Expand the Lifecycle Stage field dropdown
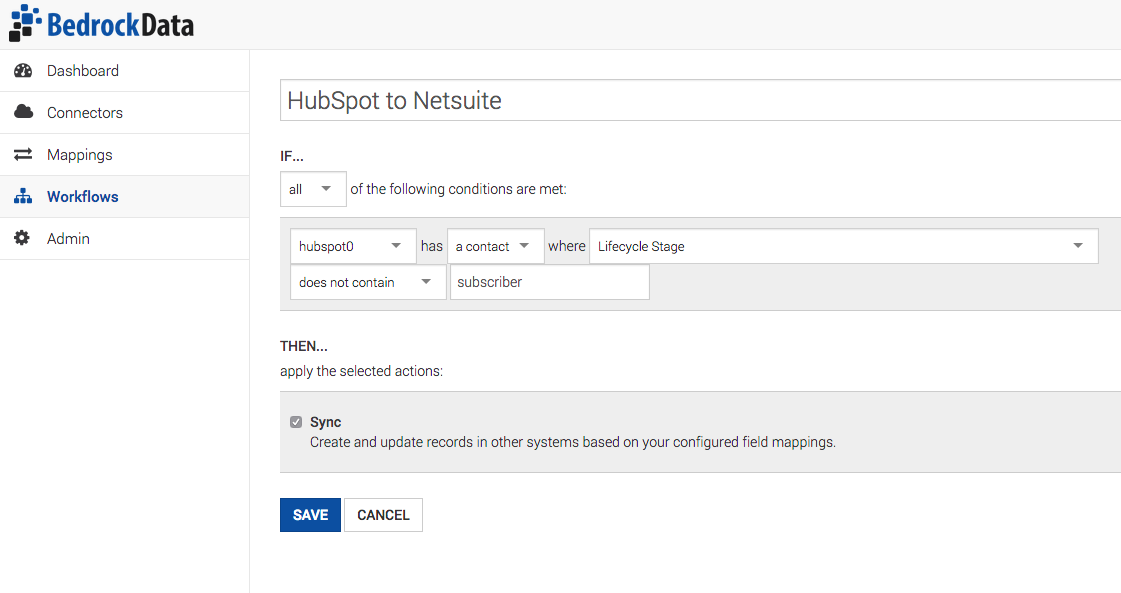The height and width of the screenshot is (593, 1121). click(842, 246)
